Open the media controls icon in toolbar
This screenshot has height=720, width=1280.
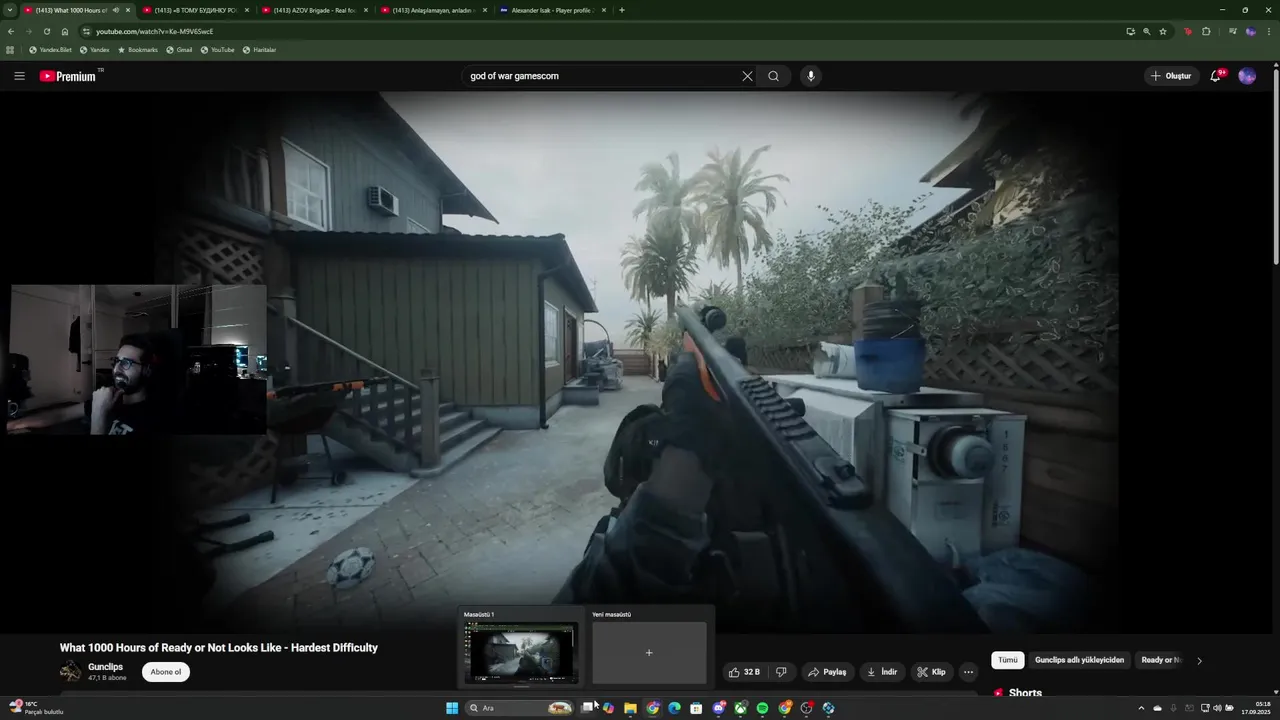pyautogui.click(x=1233, y=31)
